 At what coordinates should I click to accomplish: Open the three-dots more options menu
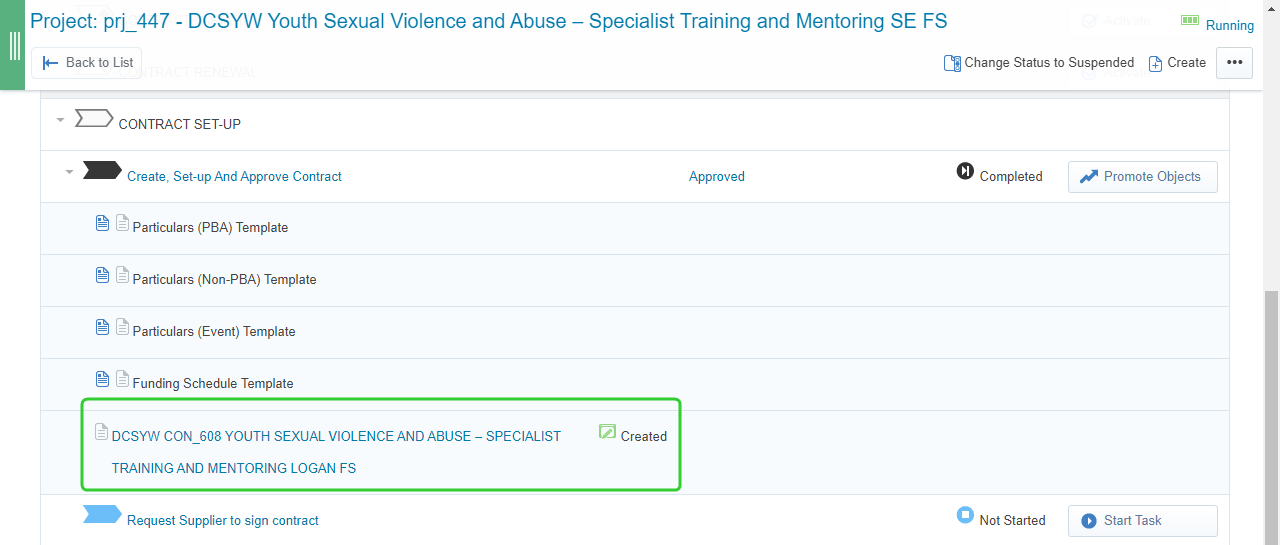tap(1234, 62)
